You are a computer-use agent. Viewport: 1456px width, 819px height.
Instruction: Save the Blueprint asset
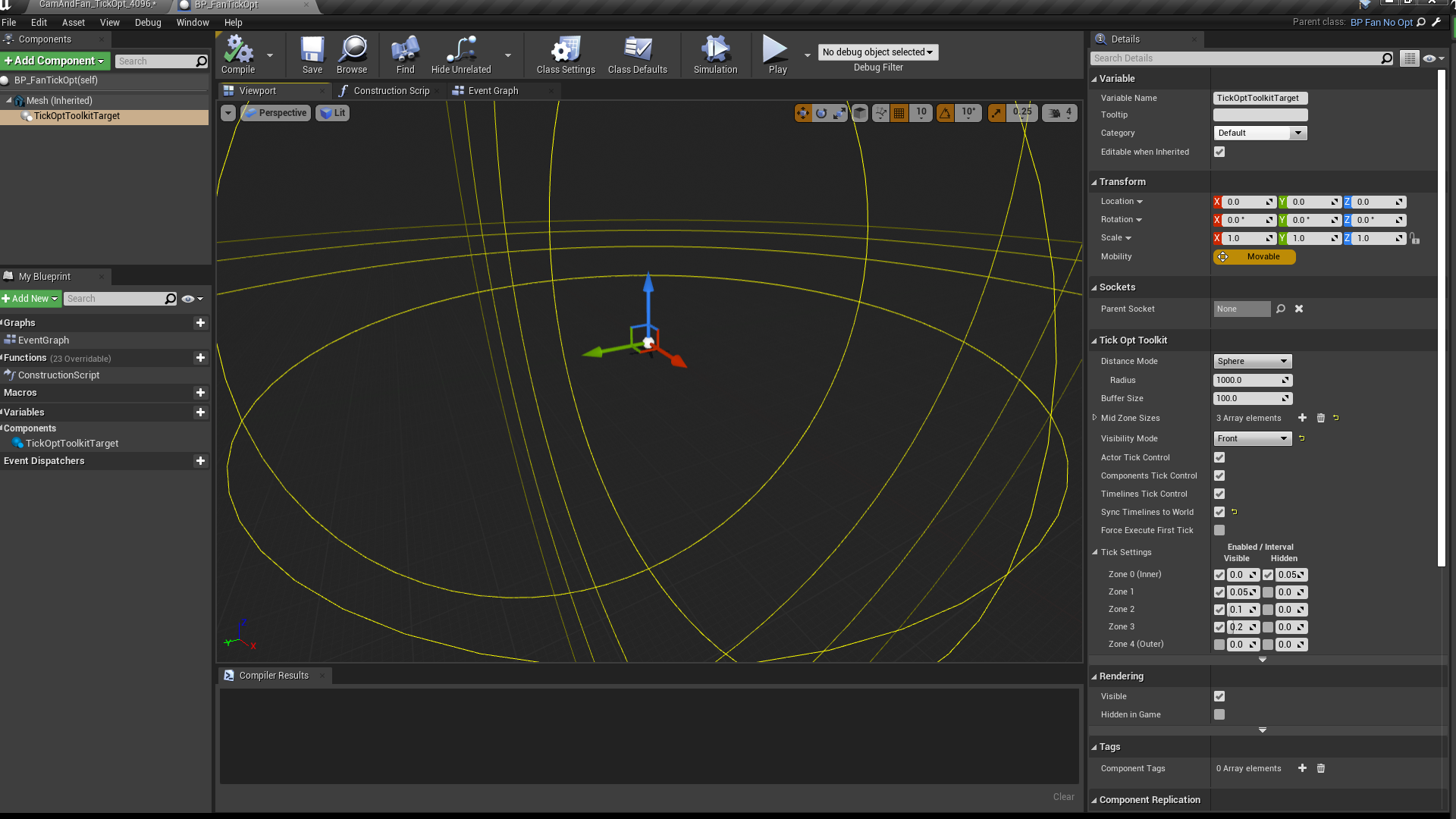(312, 53)
